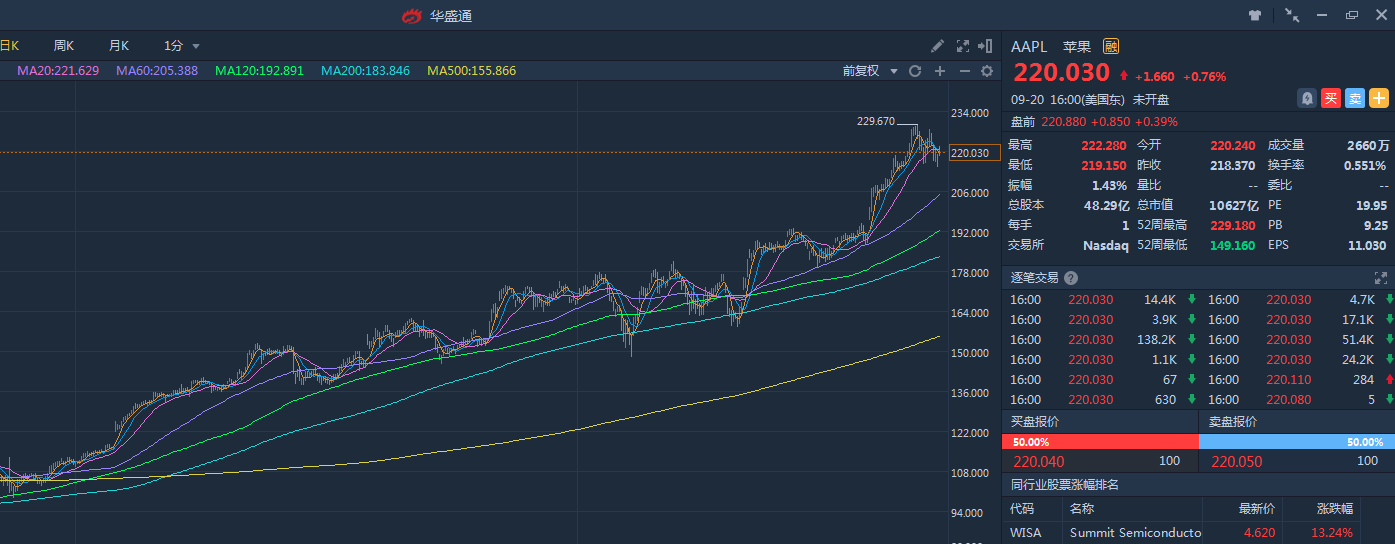Open help icon beside 逐笔交易
Viewport: 1395px width, 544px height.
pyautogui.click(x=1071, y=278)
